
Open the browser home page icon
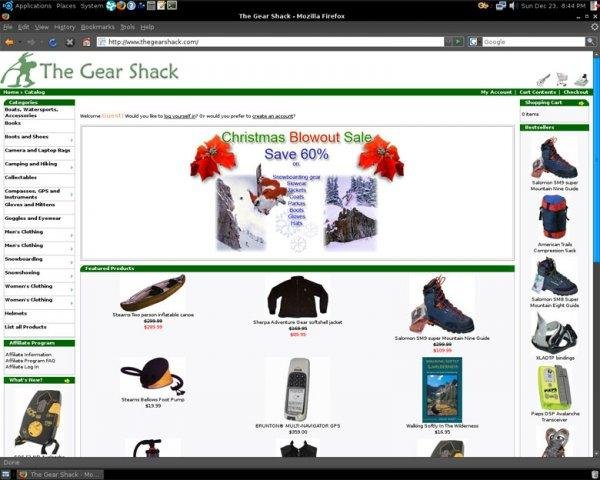(x=87, y=42)
